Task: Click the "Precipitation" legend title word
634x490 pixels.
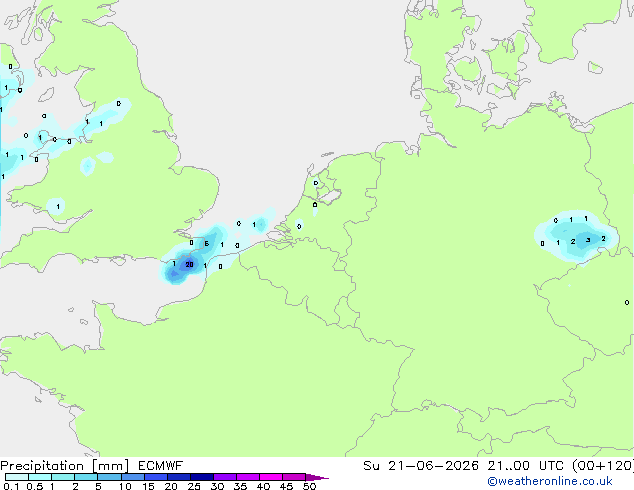Action: tap(42, 466)
